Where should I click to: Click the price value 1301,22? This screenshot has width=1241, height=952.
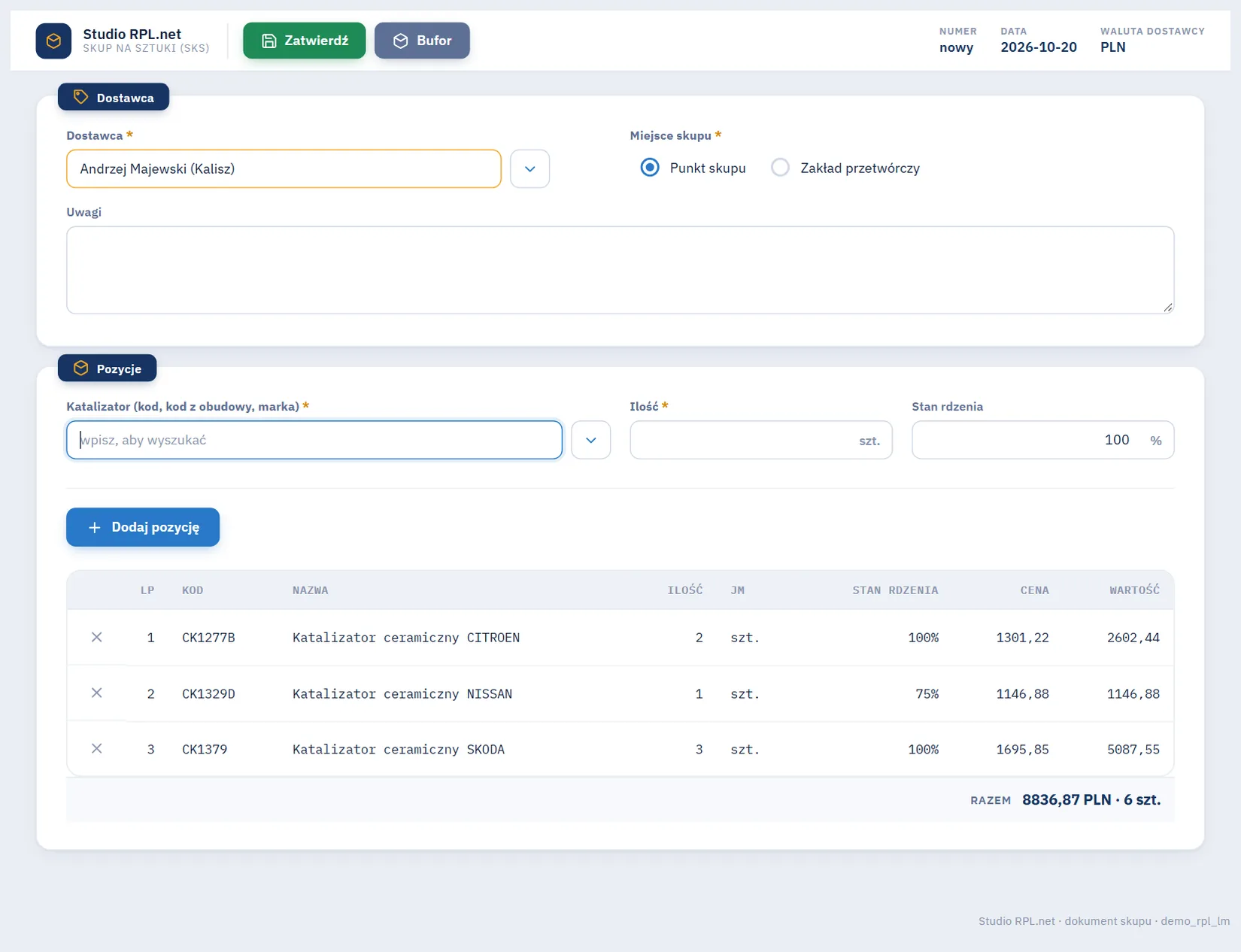point(1023,638)
